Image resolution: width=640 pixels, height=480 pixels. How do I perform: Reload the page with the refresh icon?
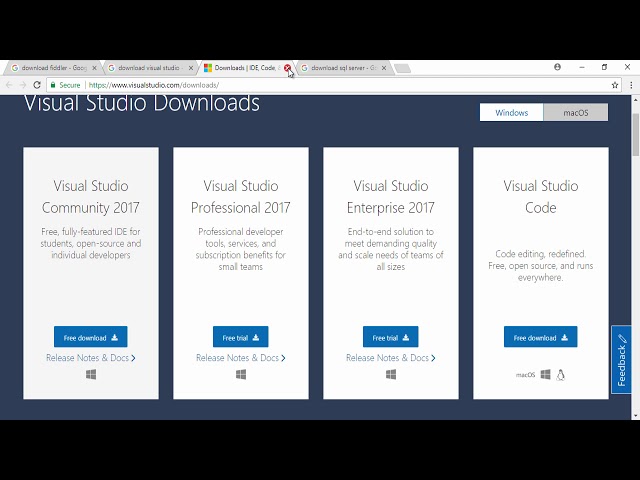coord(37,85)
